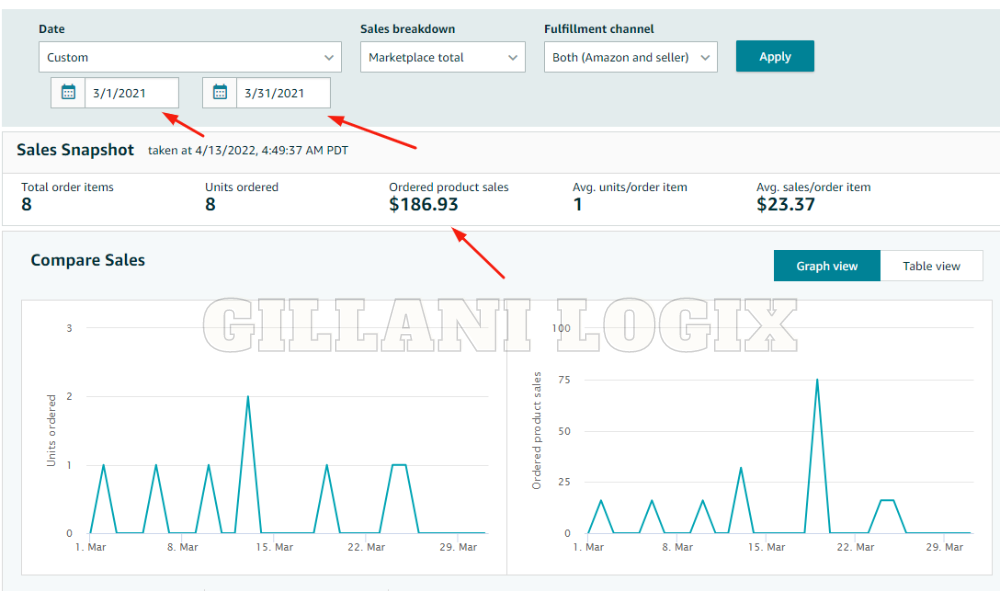Switch to Graph view
The image size is (1000, 600).
coord(826,265)
